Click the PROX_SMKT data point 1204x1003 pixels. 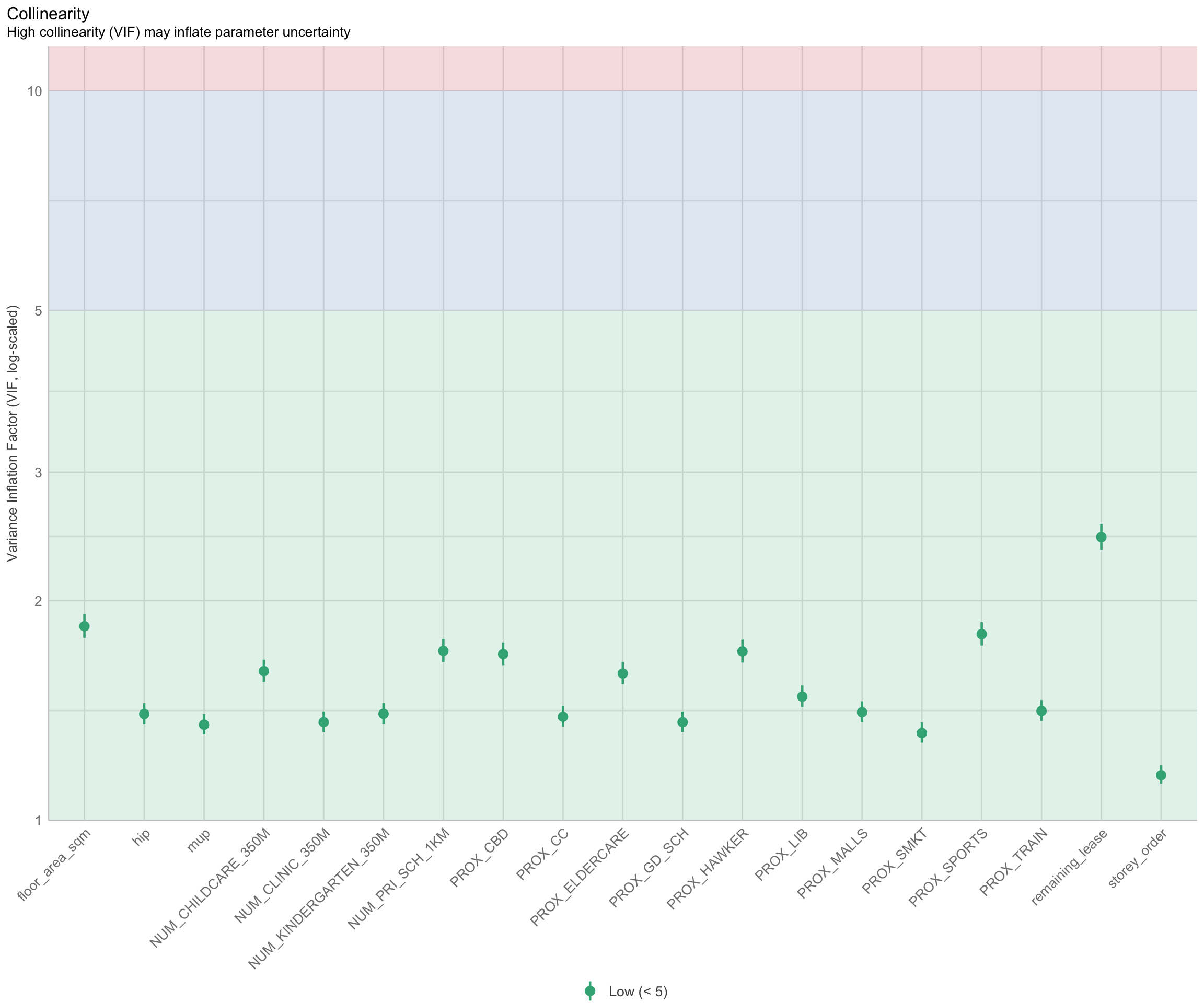(922, 733)
